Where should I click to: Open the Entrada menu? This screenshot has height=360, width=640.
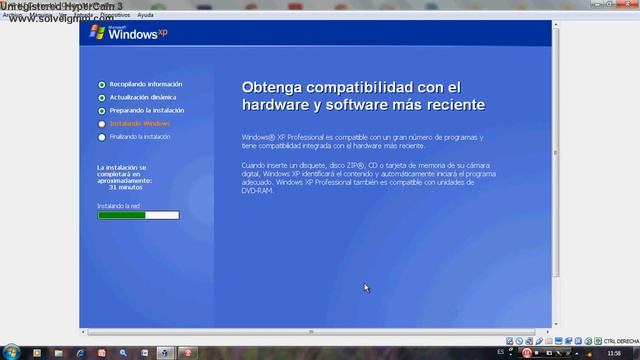coord(83,15)
